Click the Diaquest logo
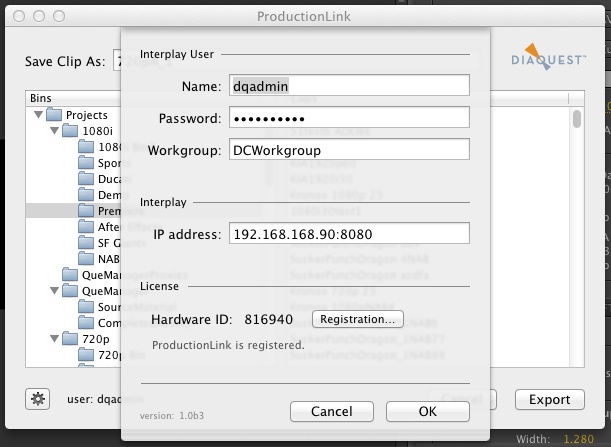 click(548, 57)
